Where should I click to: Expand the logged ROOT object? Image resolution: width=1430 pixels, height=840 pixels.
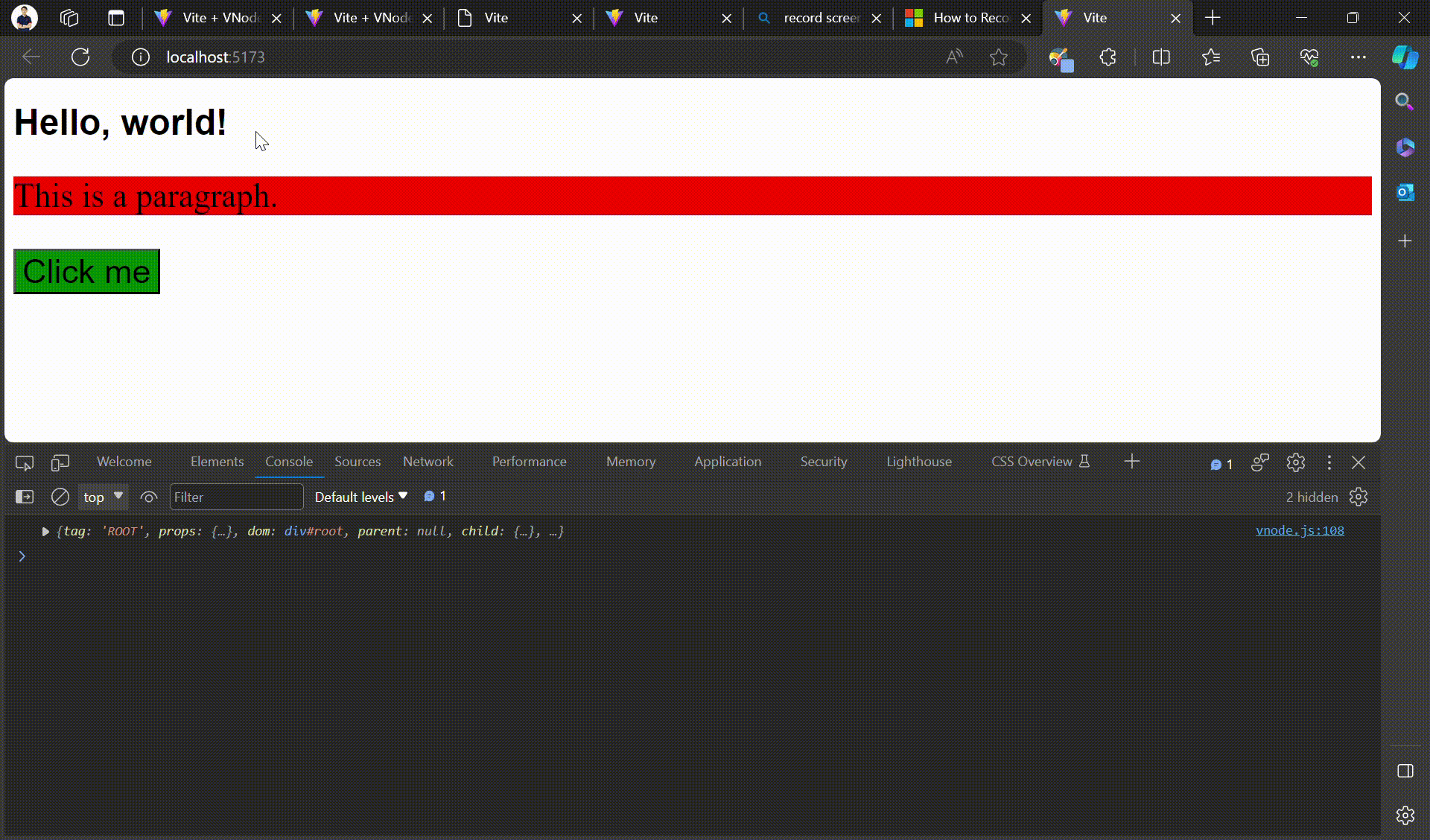coord(45,532)
